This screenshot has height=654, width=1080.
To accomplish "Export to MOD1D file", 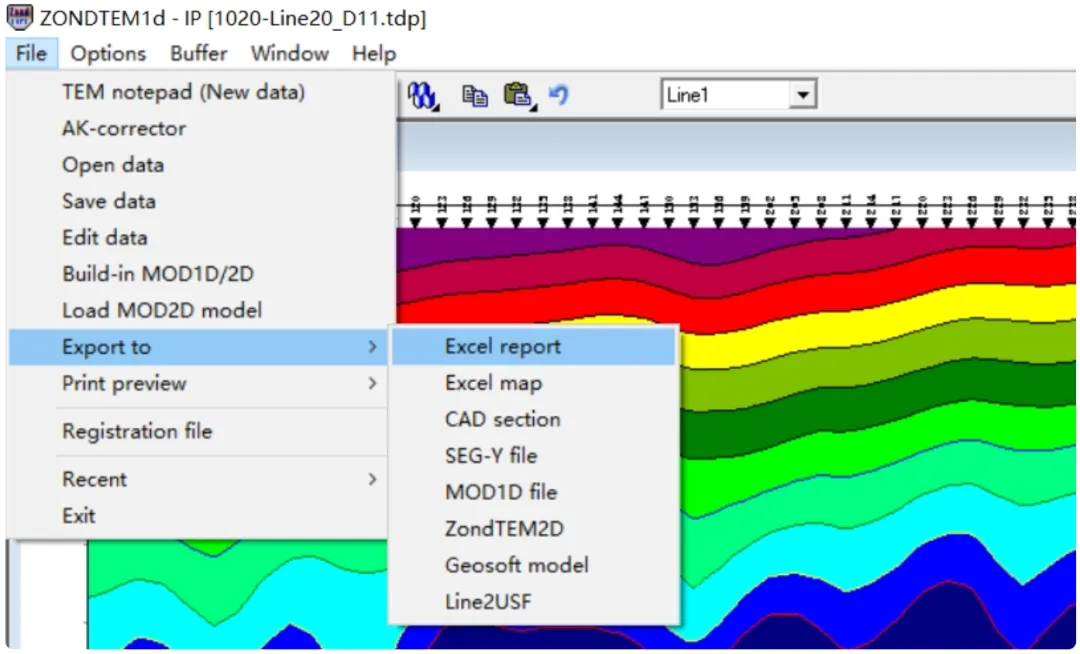I will click(x=534, y=492).
